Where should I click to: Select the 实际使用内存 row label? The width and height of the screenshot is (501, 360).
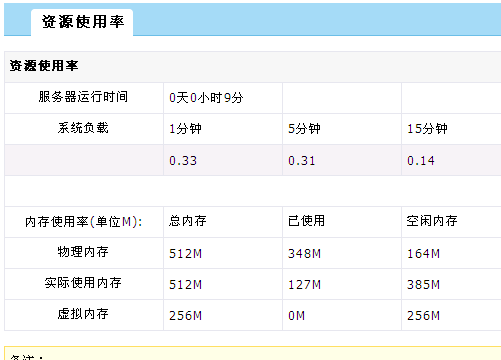83,283
